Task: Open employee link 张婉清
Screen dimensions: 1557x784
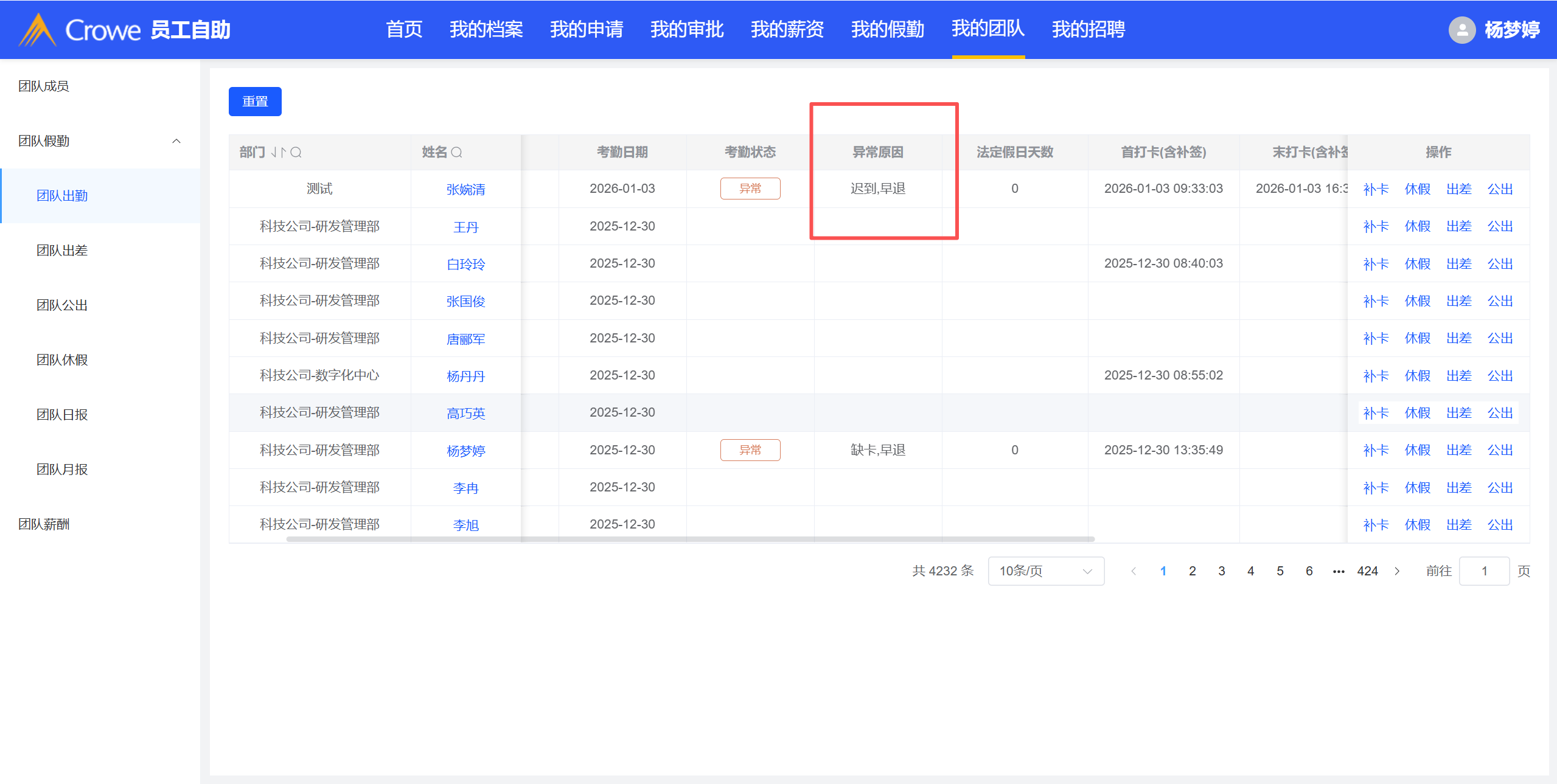Action: pyautogui.click(x=465, y=189)
